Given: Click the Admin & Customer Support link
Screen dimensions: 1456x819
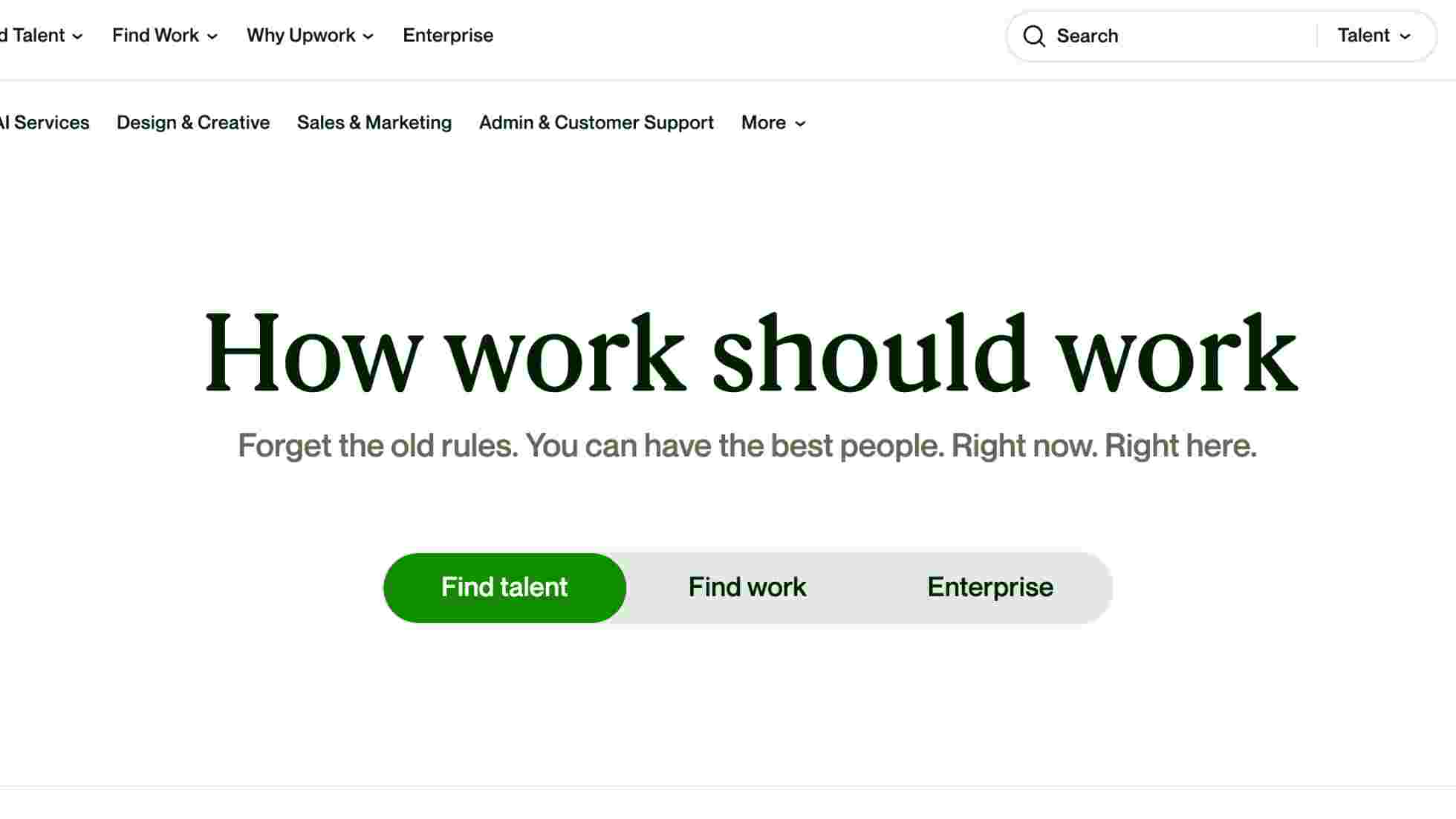Looking at the screenshot, I should [x=597, y=122].
